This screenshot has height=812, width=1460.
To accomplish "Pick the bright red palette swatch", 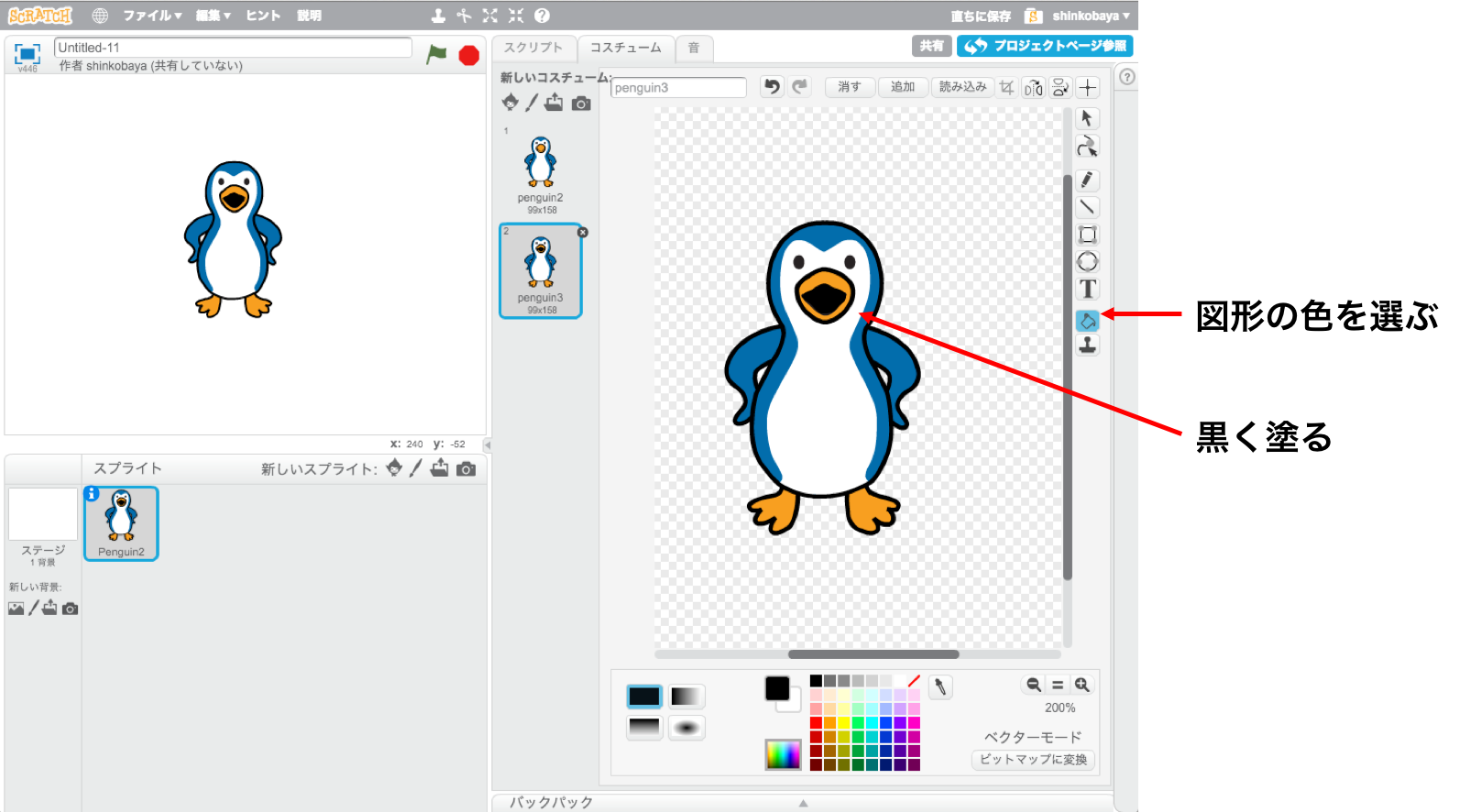I will click(816, 722).
